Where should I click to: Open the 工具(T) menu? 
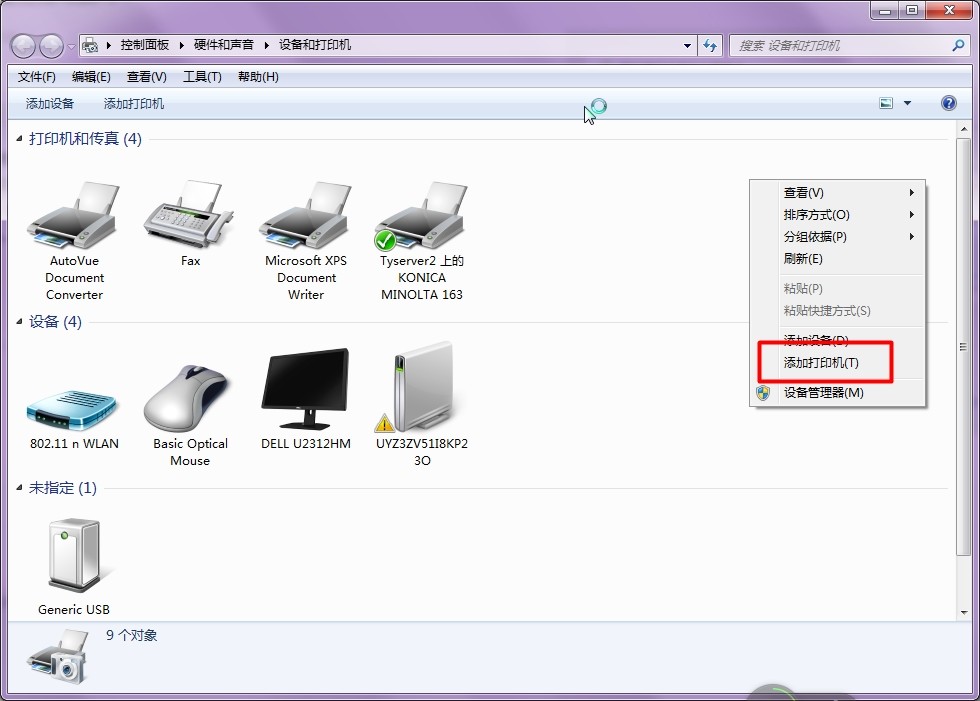[x=202, y=77]
